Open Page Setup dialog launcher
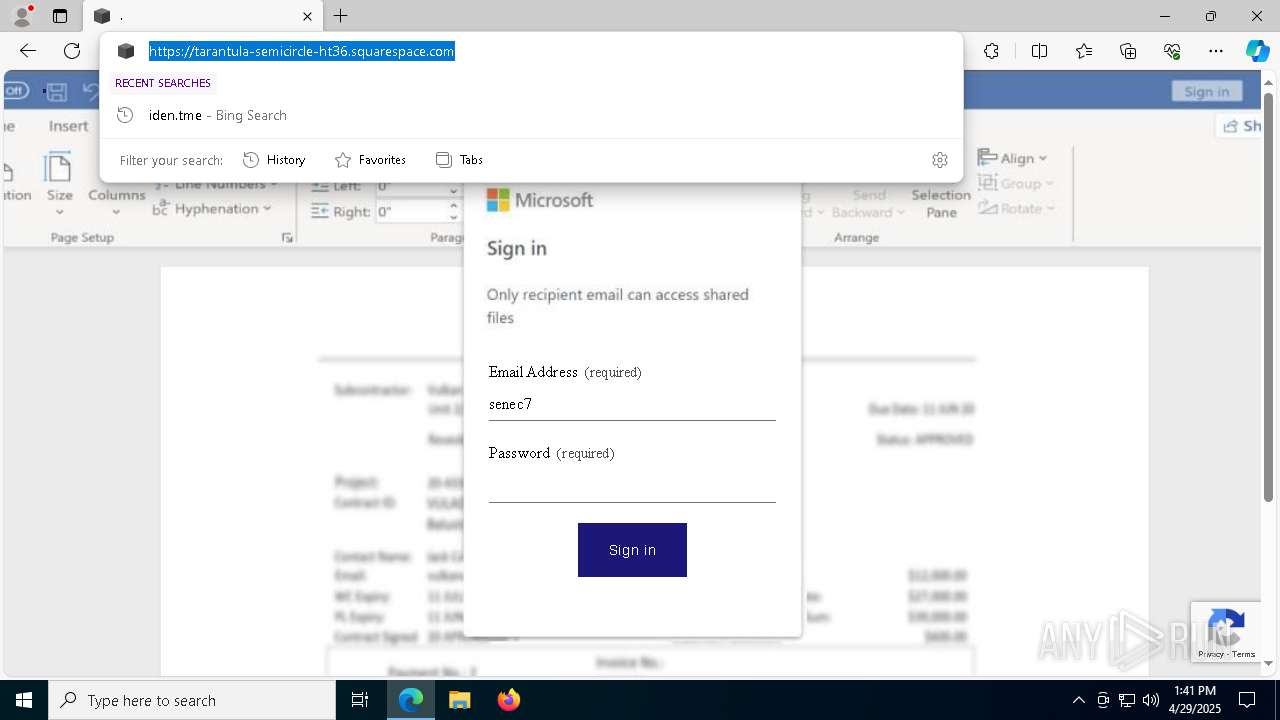The image size is (1280, 720). [x=287, y=238]
